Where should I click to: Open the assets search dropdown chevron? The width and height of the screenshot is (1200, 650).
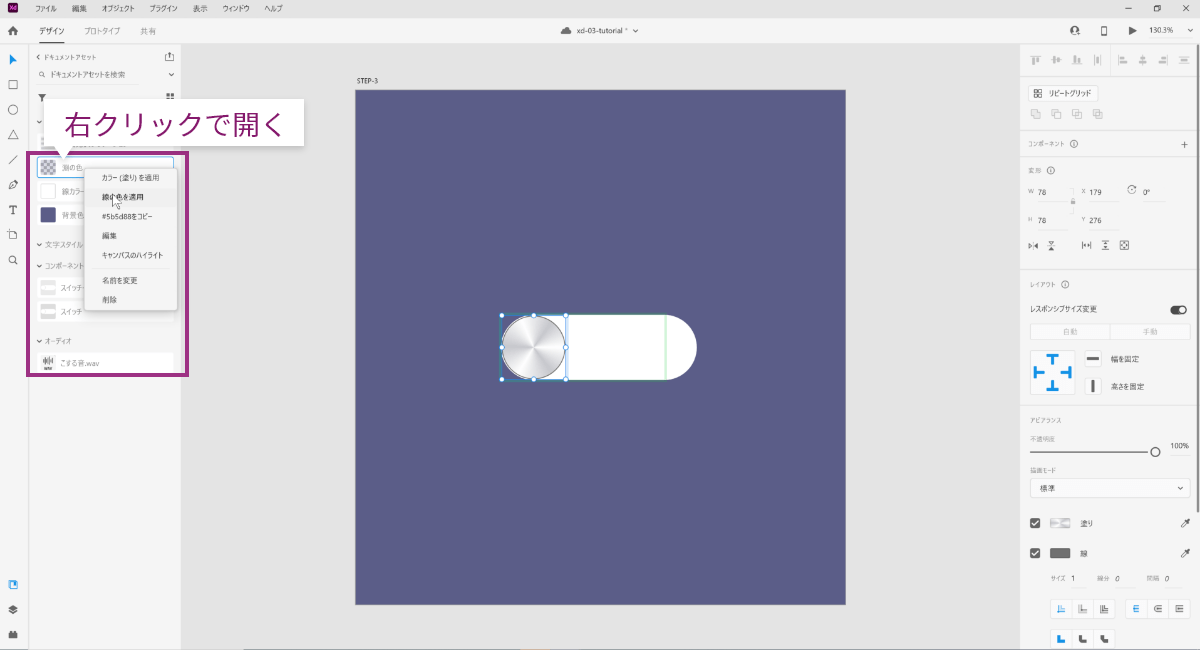171,74
